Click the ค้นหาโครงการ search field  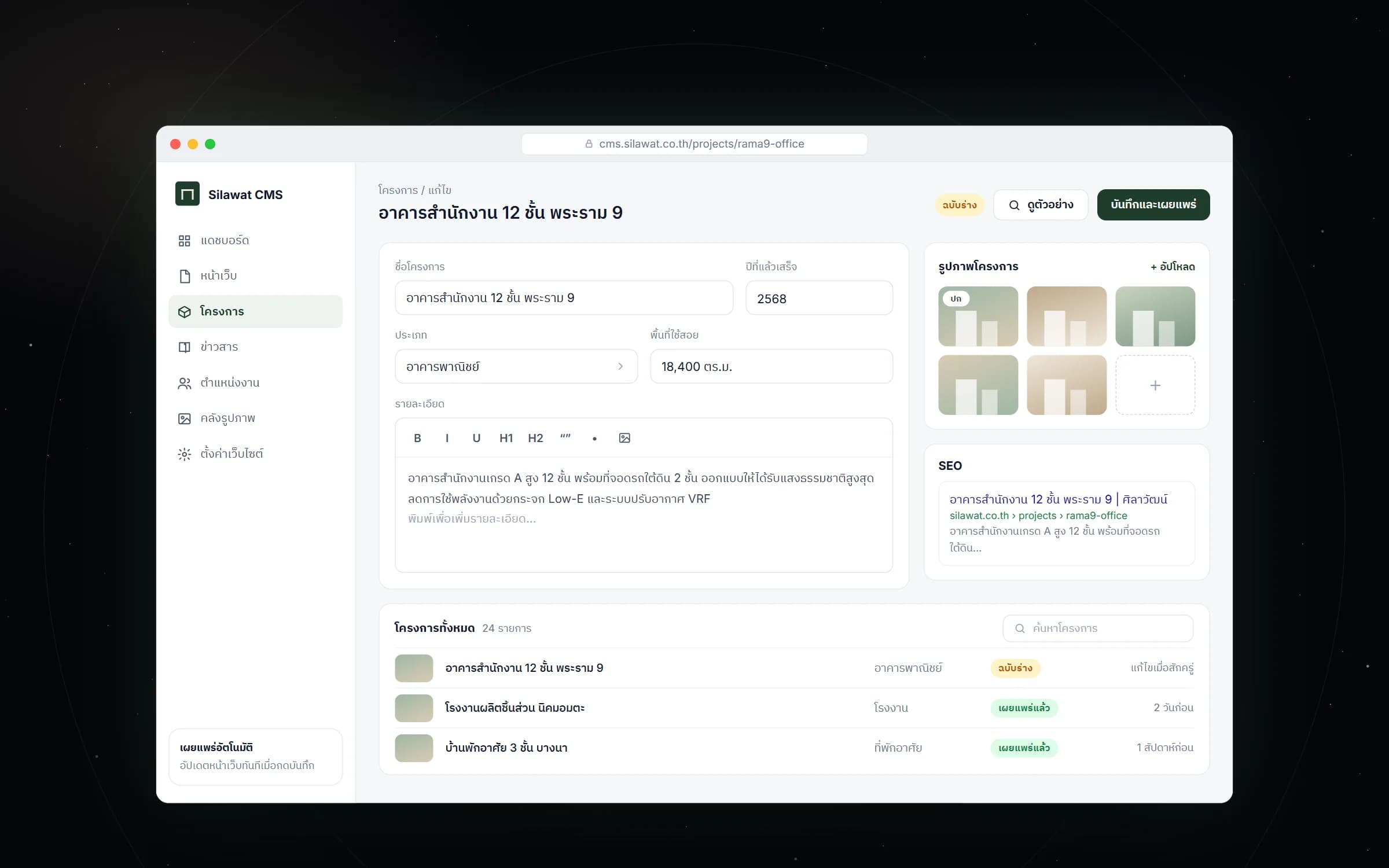click(x=1098, y=628)
